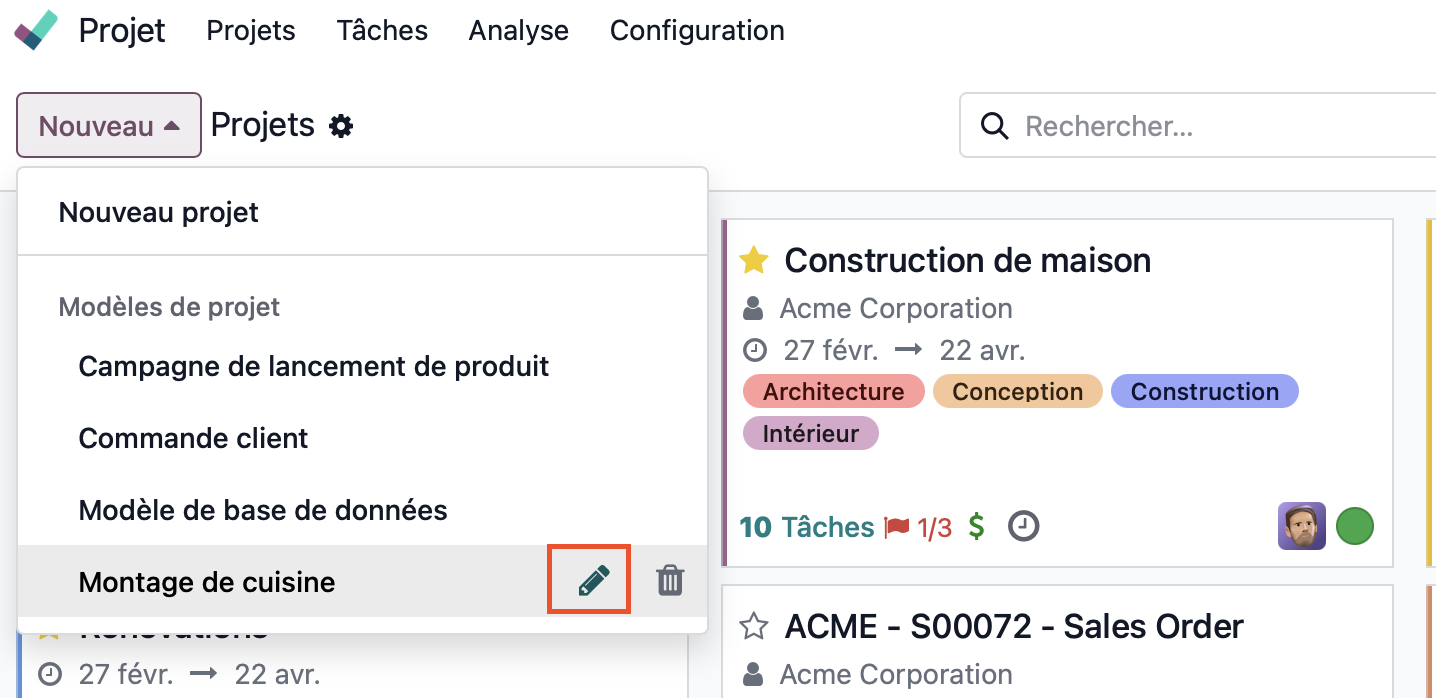This screenshot has height=698, width=1436.
Task: Open the Tâches menu
Action: (382, 30)
